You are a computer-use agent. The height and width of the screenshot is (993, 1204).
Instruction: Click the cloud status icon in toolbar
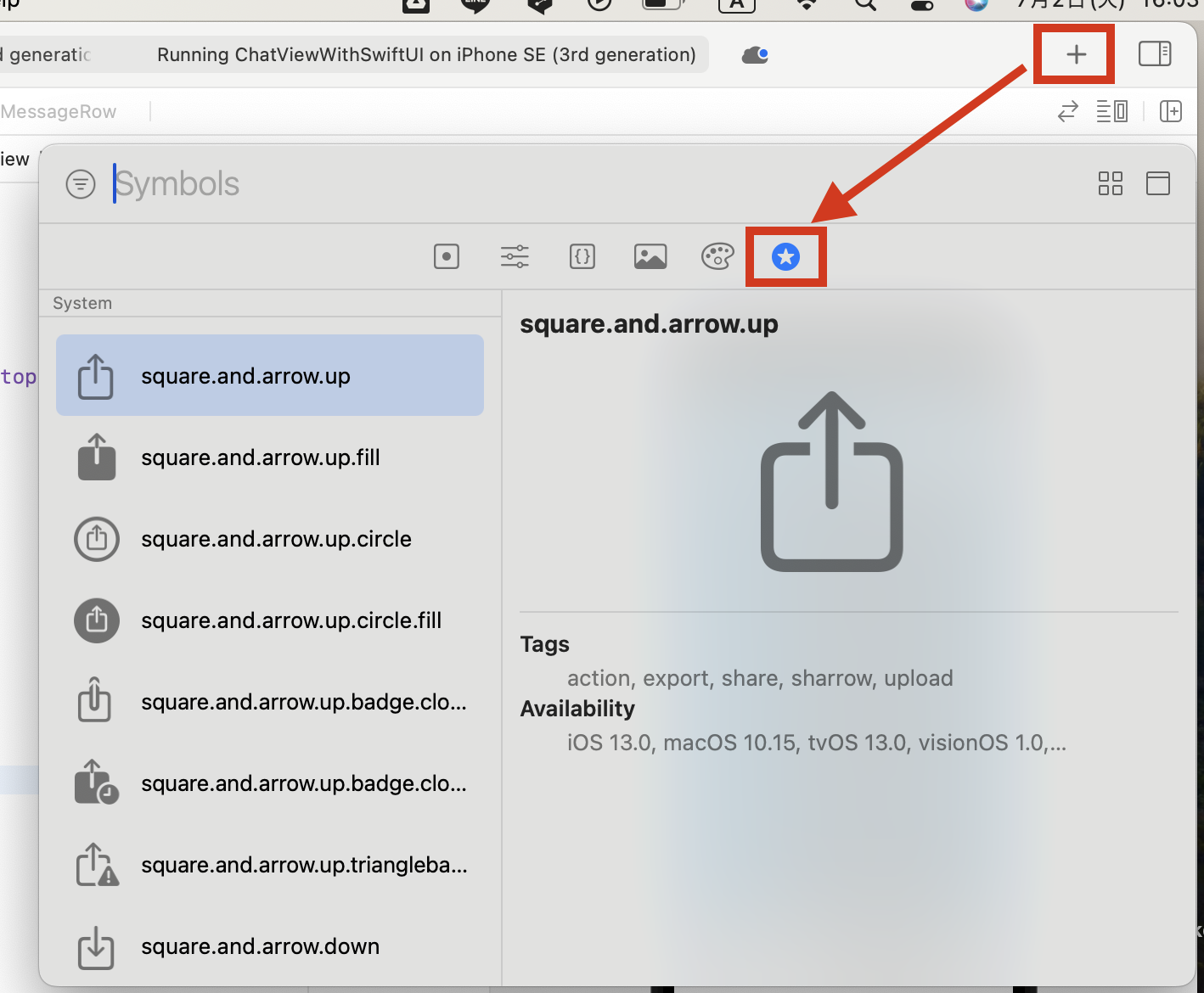[755, 55]
